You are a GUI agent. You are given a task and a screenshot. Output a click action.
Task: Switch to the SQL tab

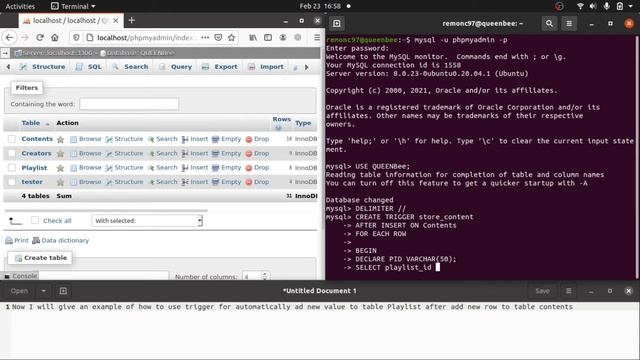[89, 67]
